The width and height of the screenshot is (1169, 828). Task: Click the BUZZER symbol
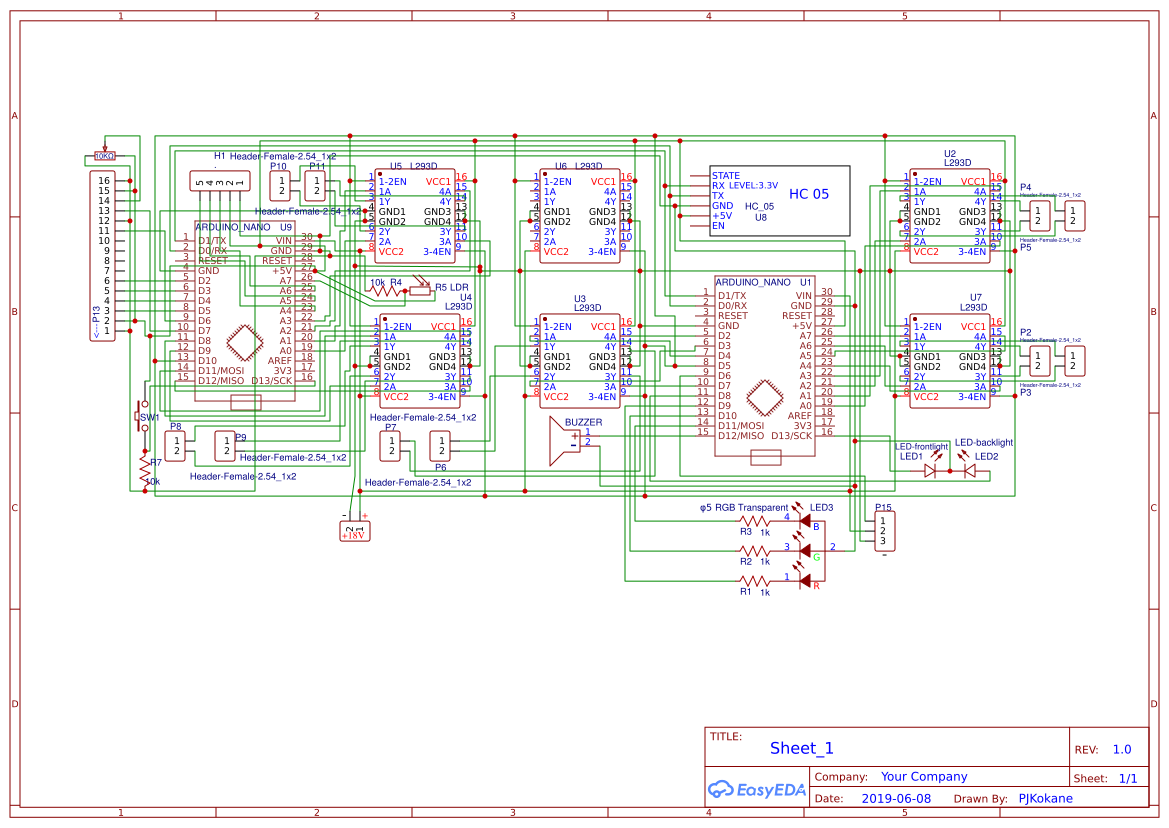[565, 440]
